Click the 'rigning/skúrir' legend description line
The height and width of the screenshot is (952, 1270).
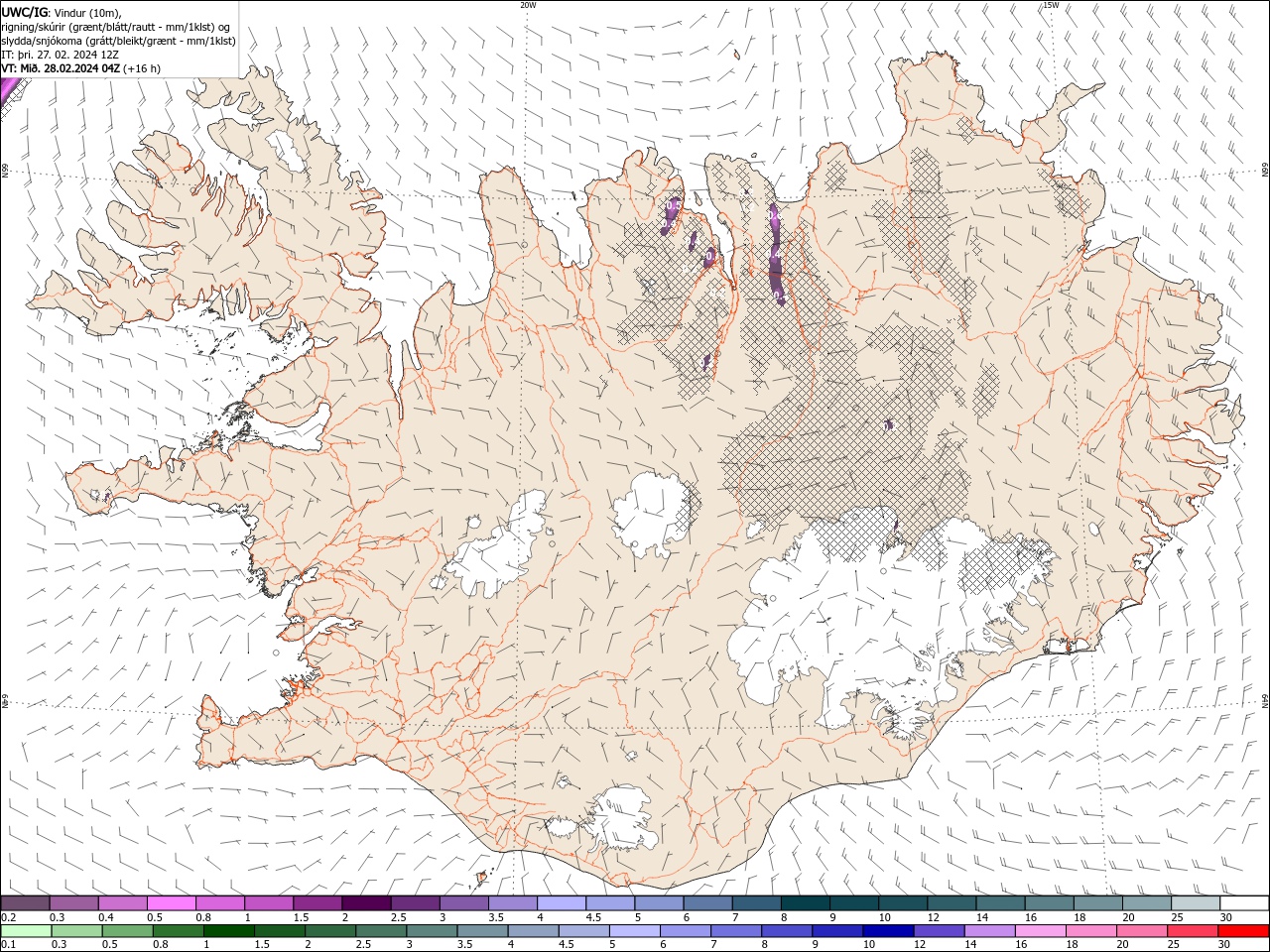pyautogui.click(x=116, y=27)
